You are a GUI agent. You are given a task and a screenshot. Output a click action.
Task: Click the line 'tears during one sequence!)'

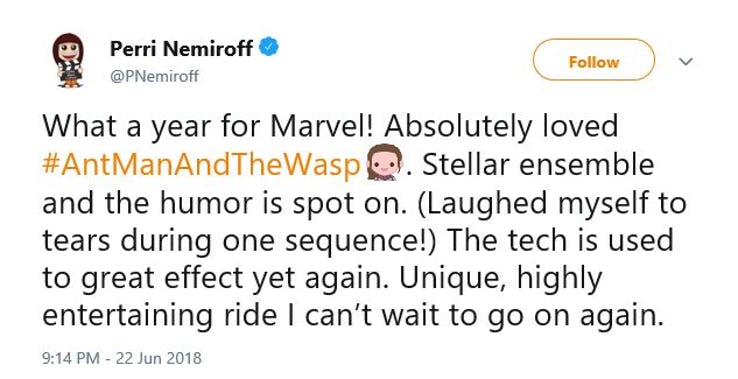240,241
